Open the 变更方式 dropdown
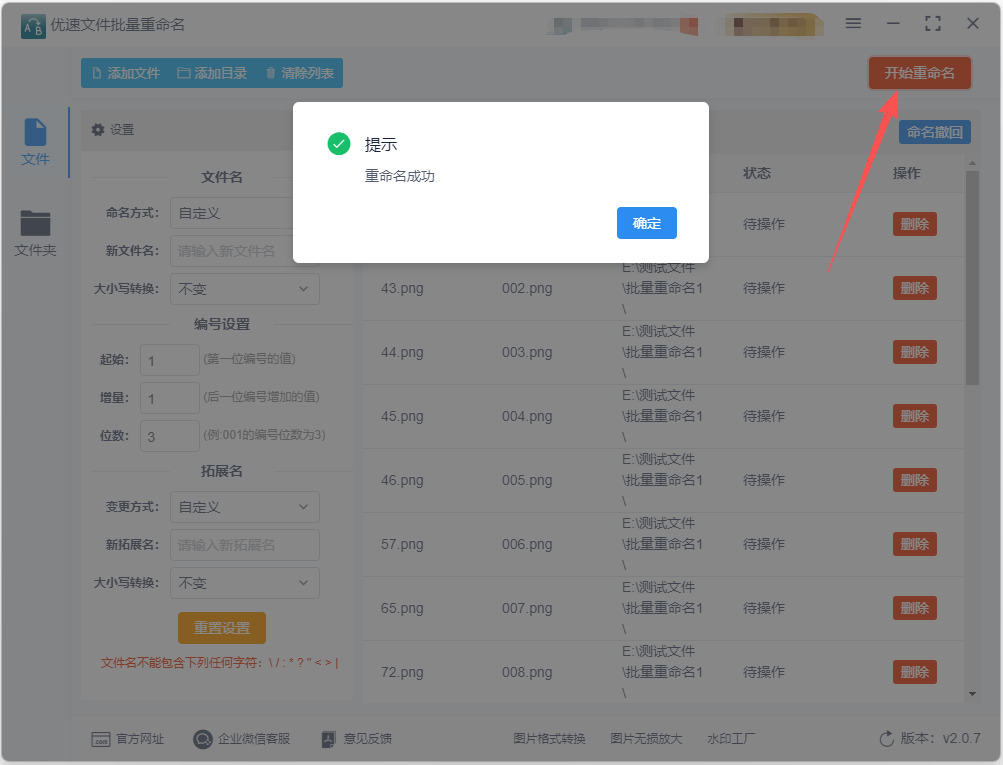The image size is (1003, 765). point(244,507)
